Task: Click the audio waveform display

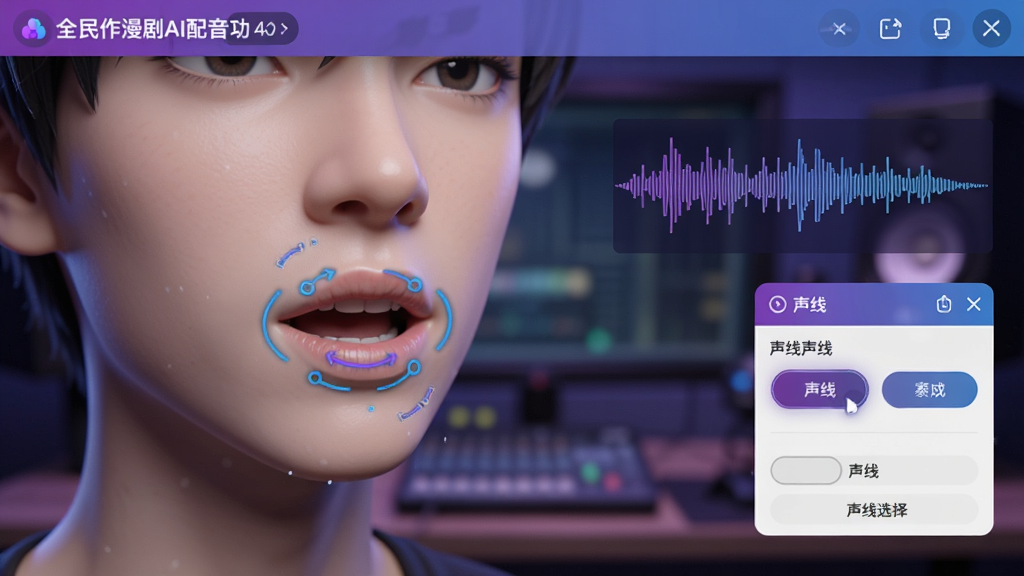Action: pyautogui.click(x=803, y=185)
